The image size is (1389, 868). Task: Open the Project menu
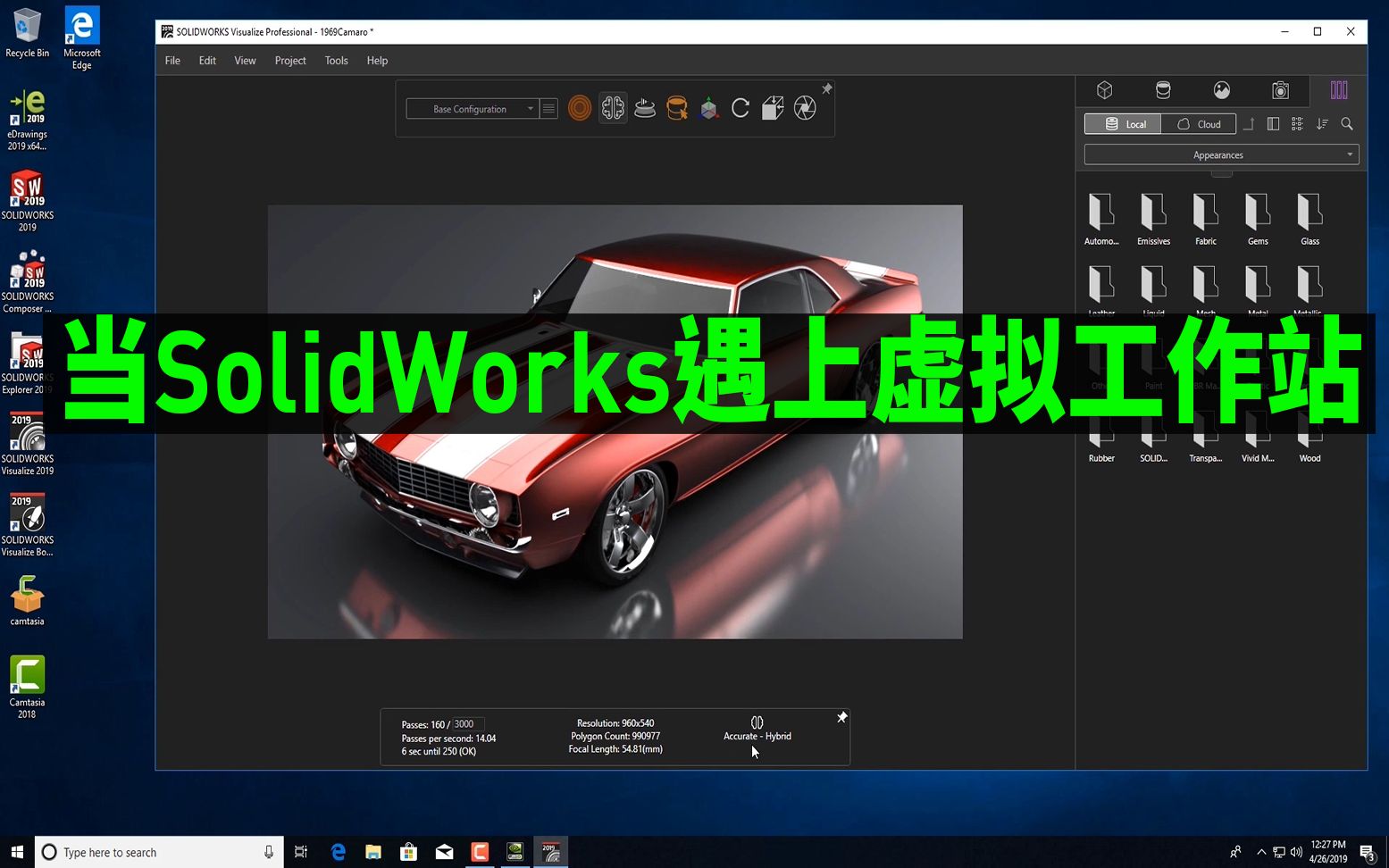point(290,61)
